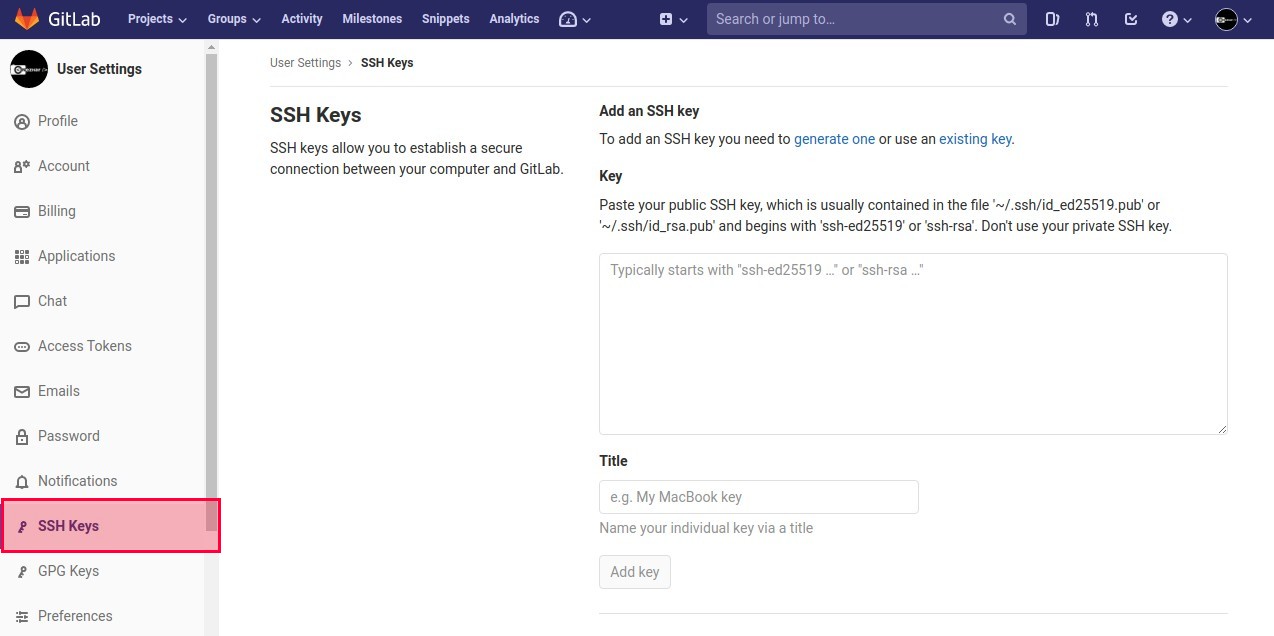The image size is (1274, 636).
Task: Click the Billing credit card icon
Action: 22,212
